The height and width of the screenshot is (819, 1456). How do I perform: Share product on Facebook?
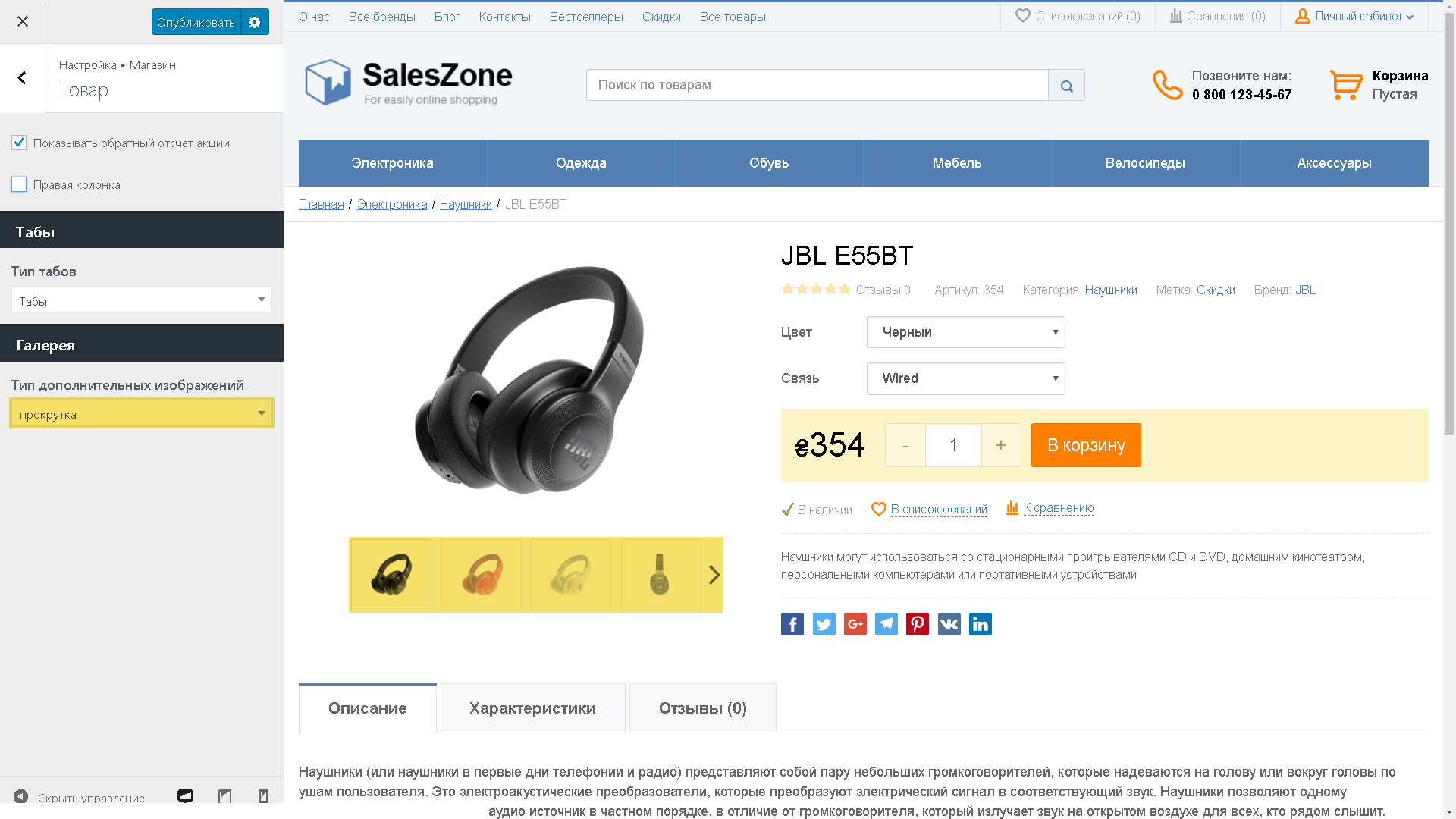click(792, 624)
